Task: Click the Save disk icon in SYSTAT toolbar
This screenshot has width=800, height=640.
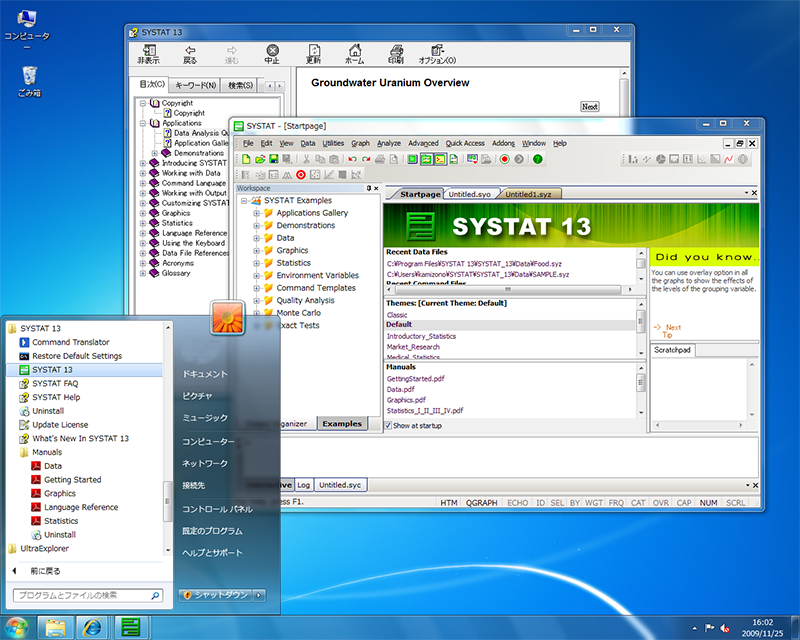Action: (273, 159)
